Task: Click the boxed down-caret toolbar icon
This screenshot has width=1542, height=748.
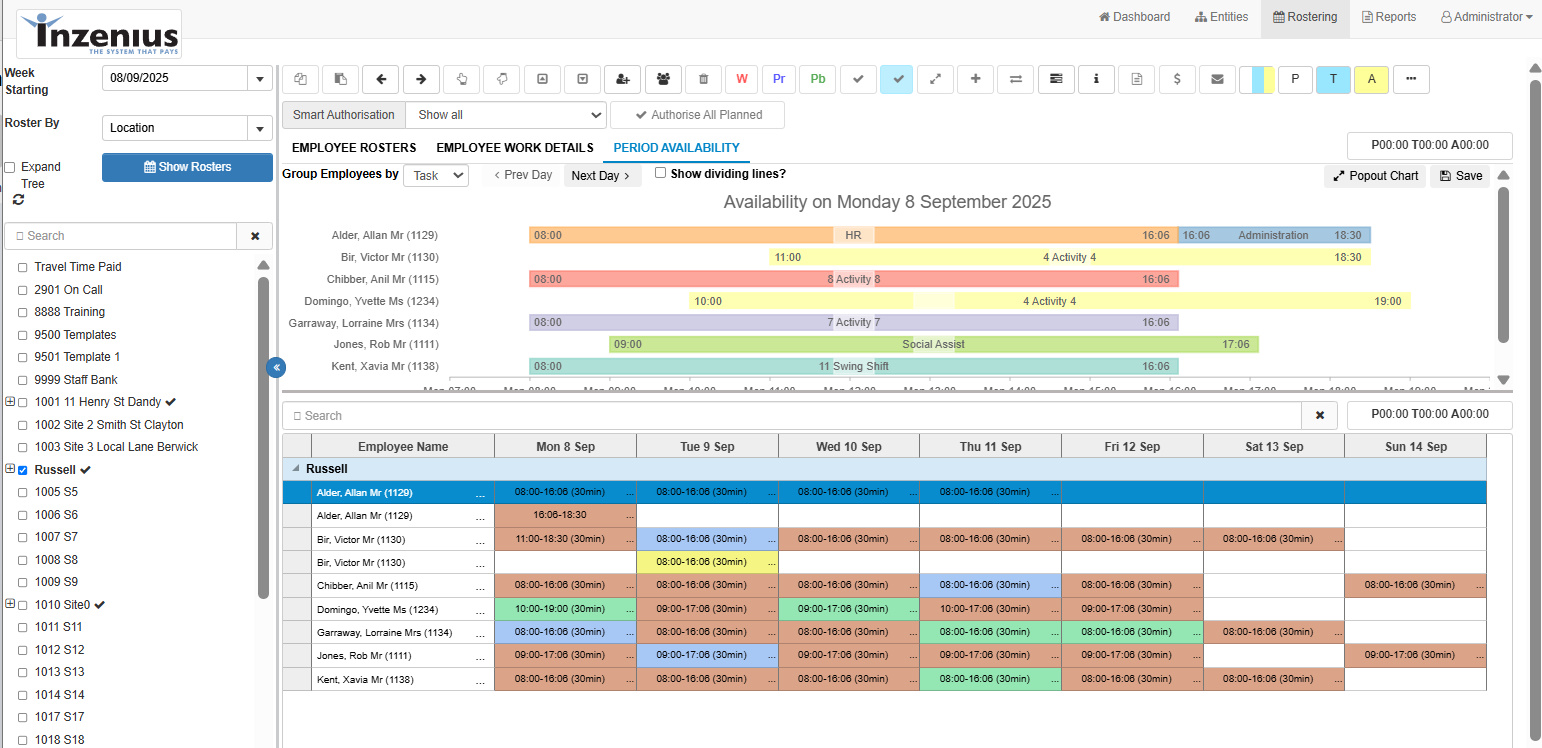Action: pyautogui.click(x=582, y=79)
